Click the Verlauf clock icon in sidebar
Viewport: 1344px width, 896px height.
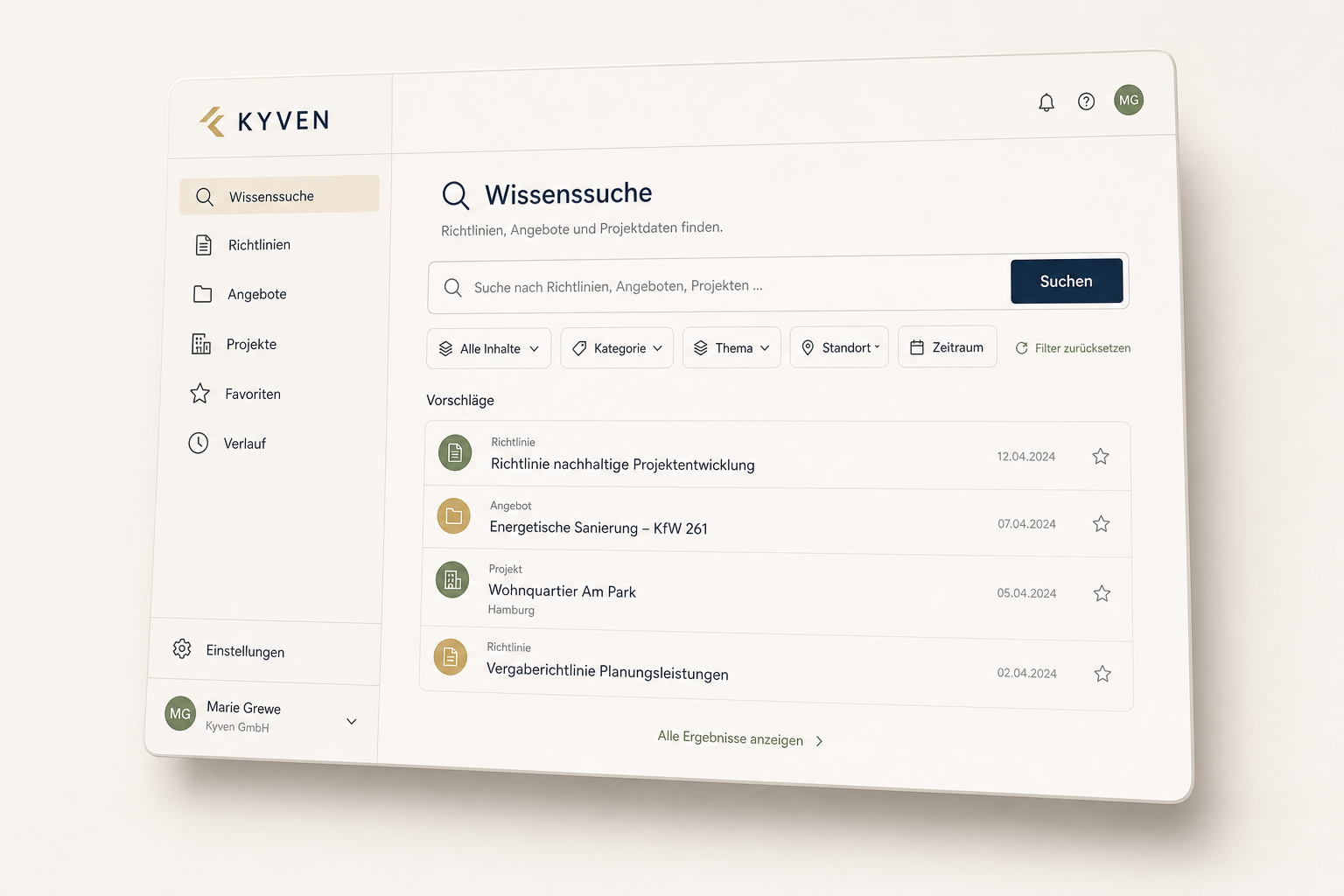(199, 443)
